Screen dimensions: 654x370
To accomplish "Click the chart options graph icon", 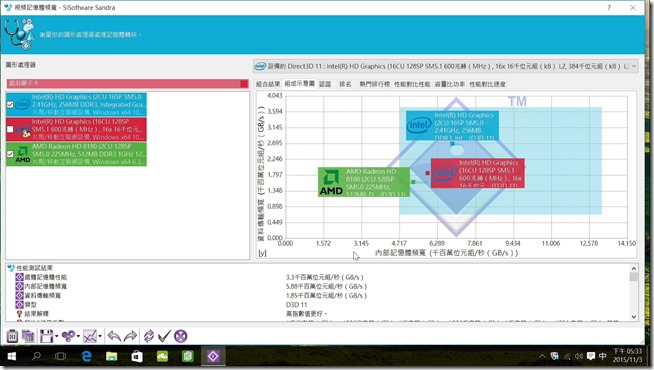I will 90,336.
